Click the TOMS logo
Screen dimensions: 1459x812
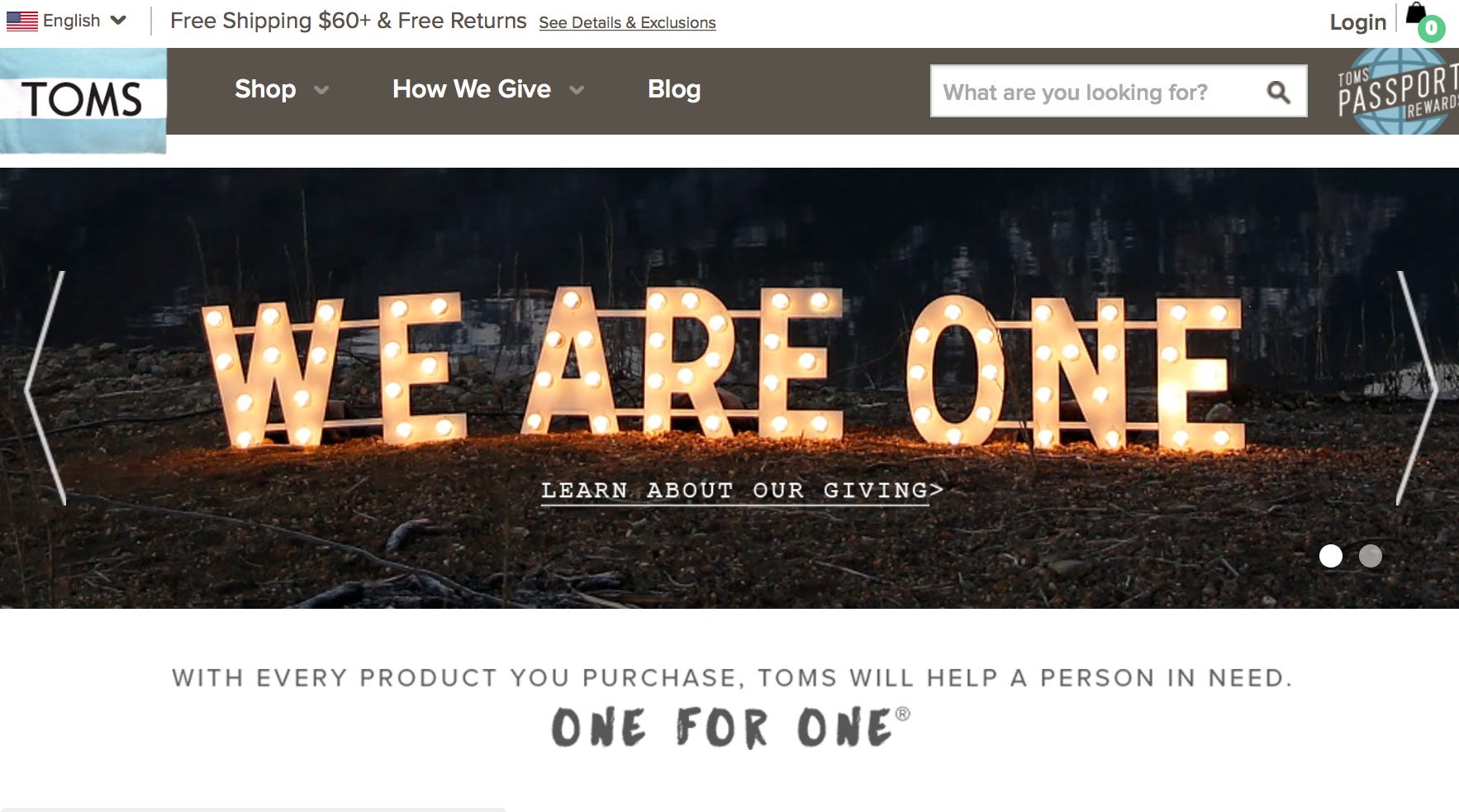click(x=83, y=100)
